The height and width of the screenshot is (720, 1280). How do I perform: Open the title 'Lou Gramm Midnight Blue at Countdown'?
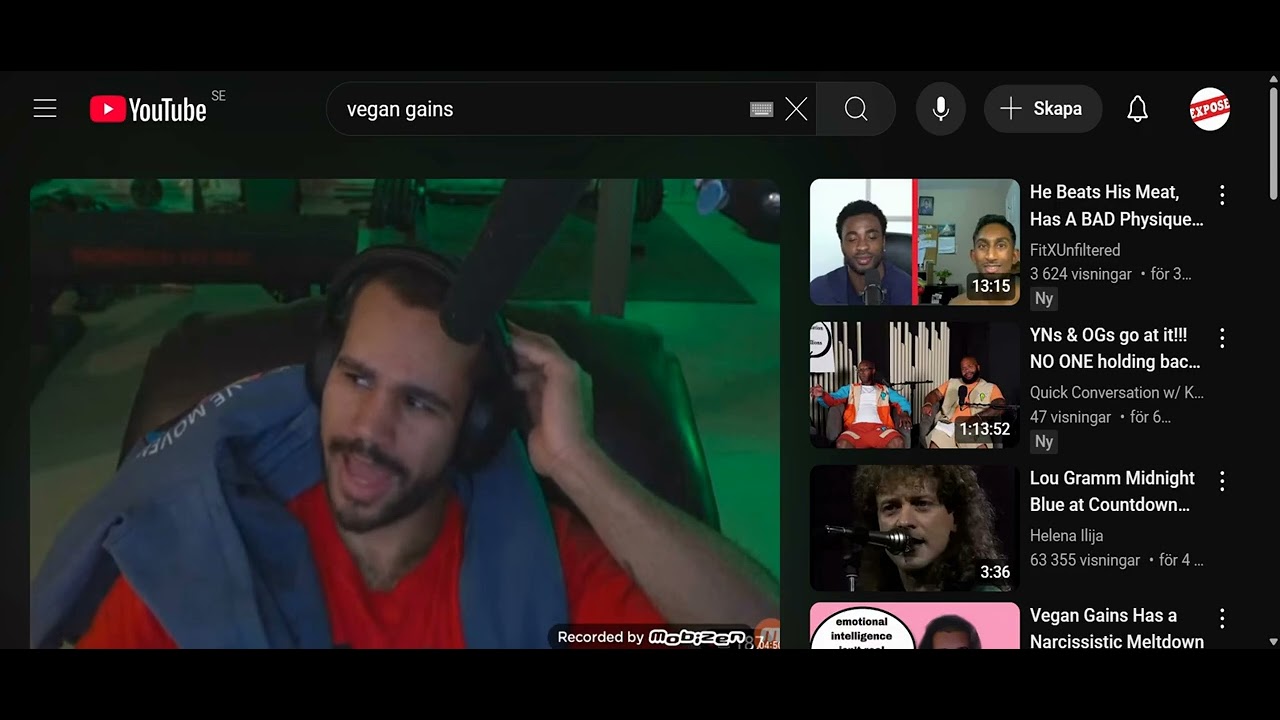point(1112,492)
